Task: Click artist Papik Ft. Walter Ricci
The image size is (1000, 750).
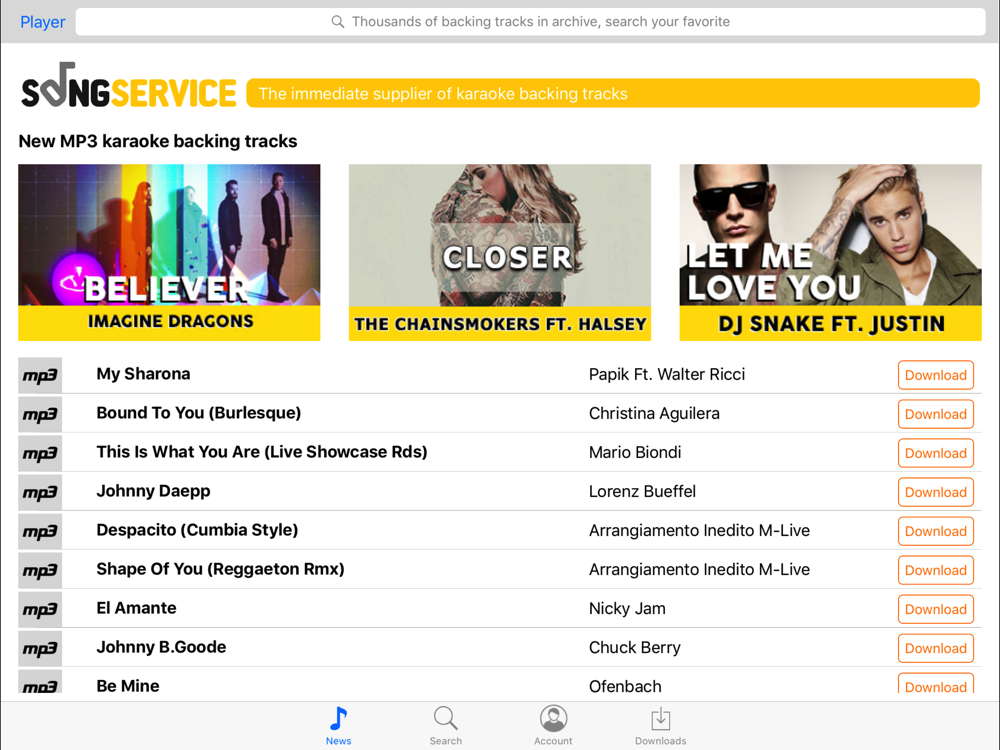Action: pos(666,374)
